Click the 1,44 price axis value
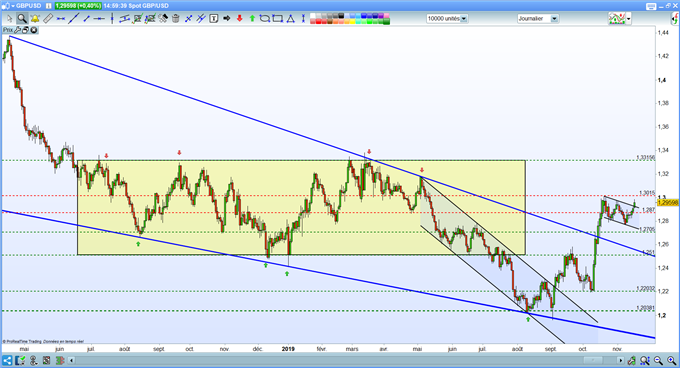This screenshot has width=680, height=368. coord(663,33)
